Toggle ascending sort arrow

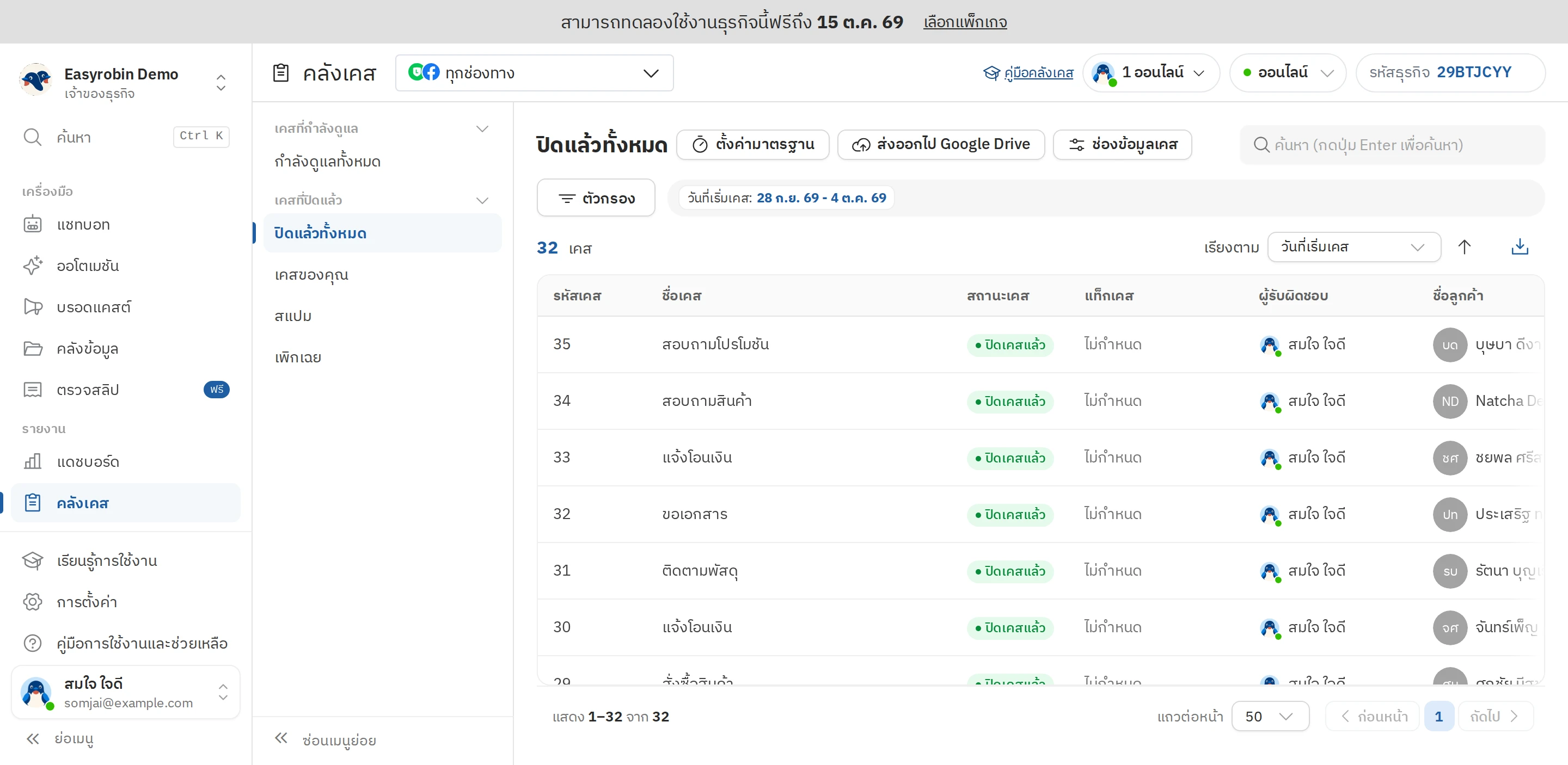(1464, 247)
